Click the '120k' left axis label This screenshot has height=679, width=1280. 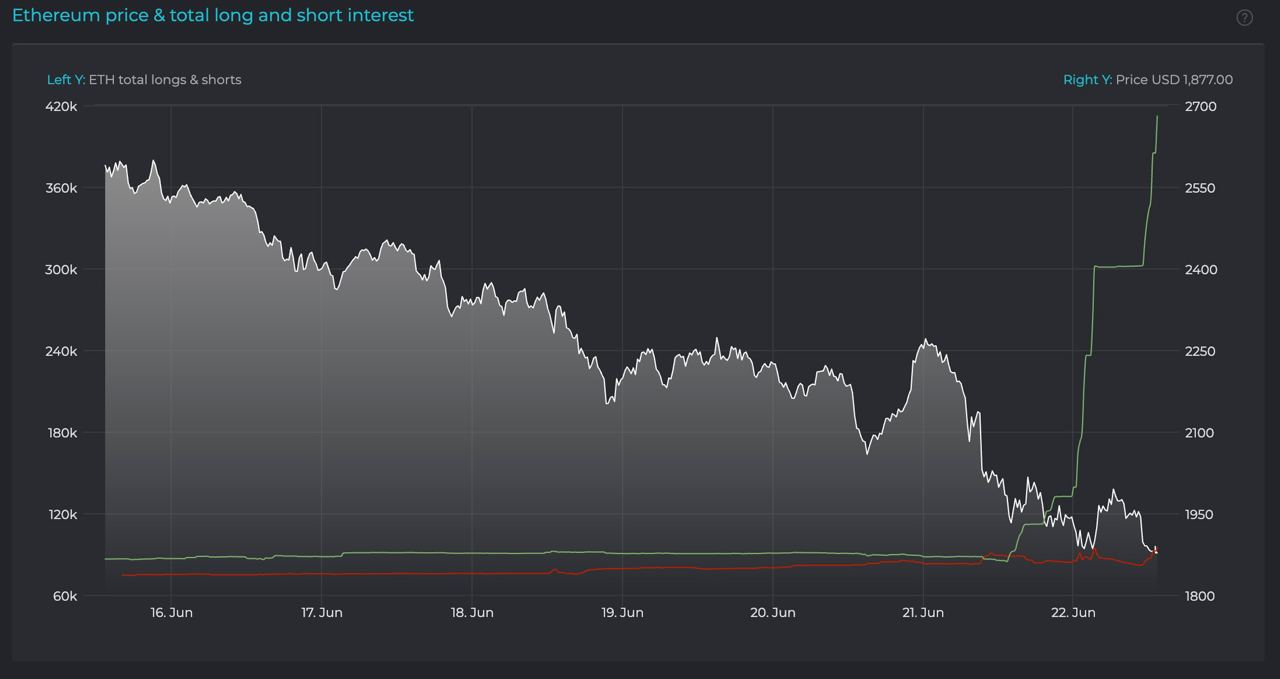point(62,514)
